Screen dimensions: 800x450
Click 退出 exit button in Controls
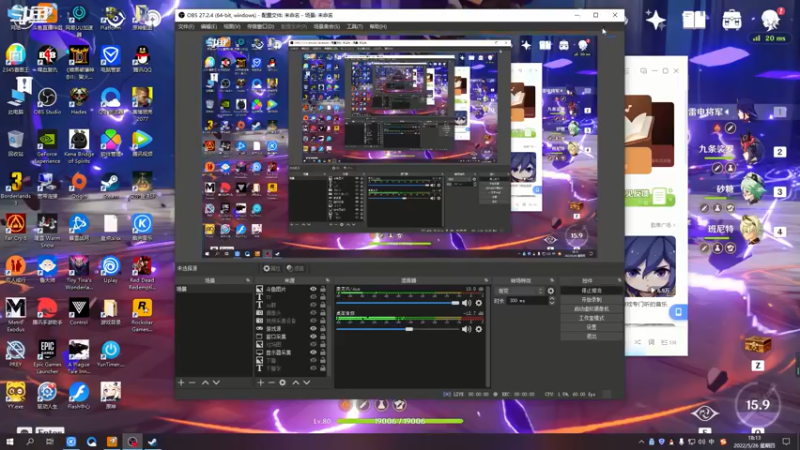pyautogui.click(x=591, y=336)
